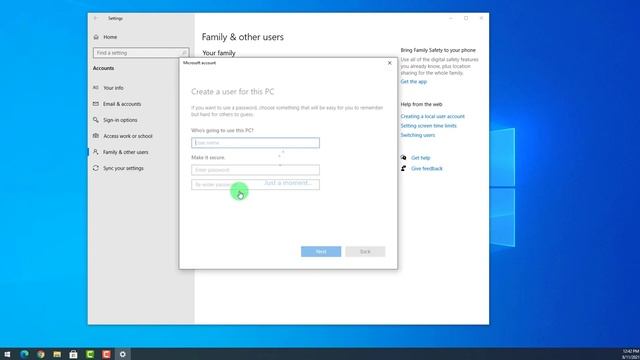Click the Get help link
The image size is (640, 360).
tap(420, 158)
